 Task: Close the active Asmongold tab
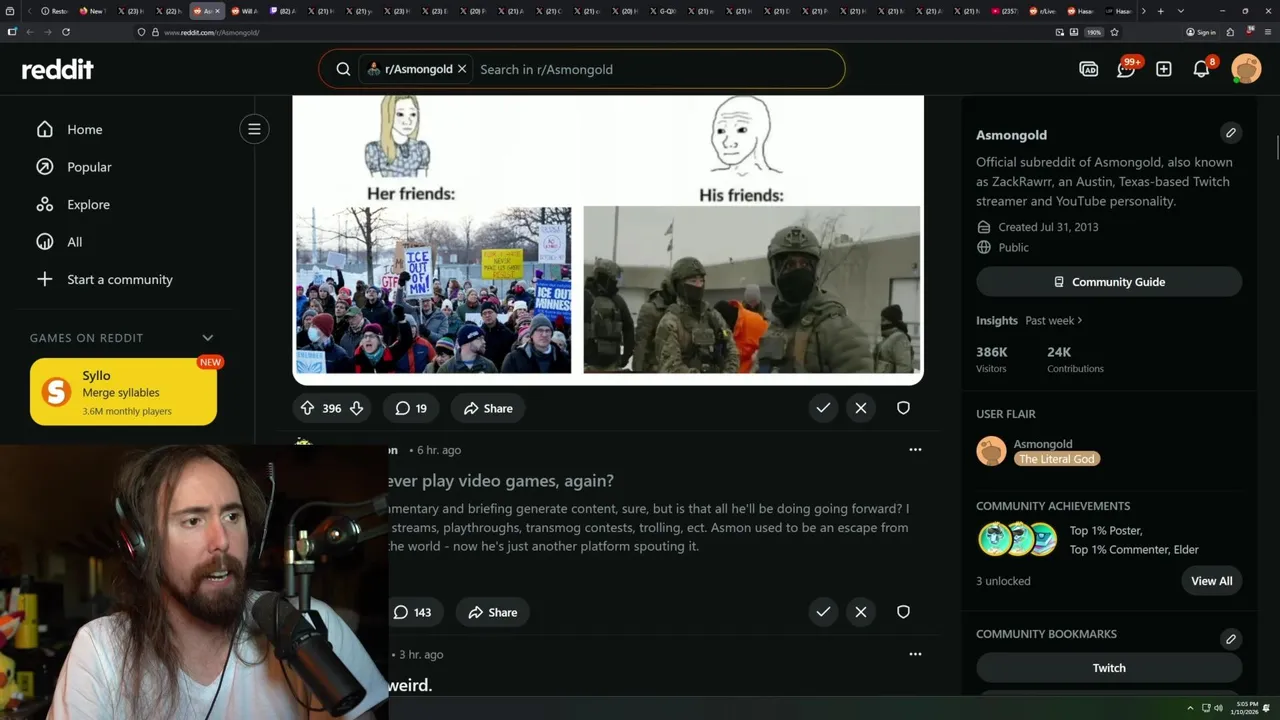217,11
